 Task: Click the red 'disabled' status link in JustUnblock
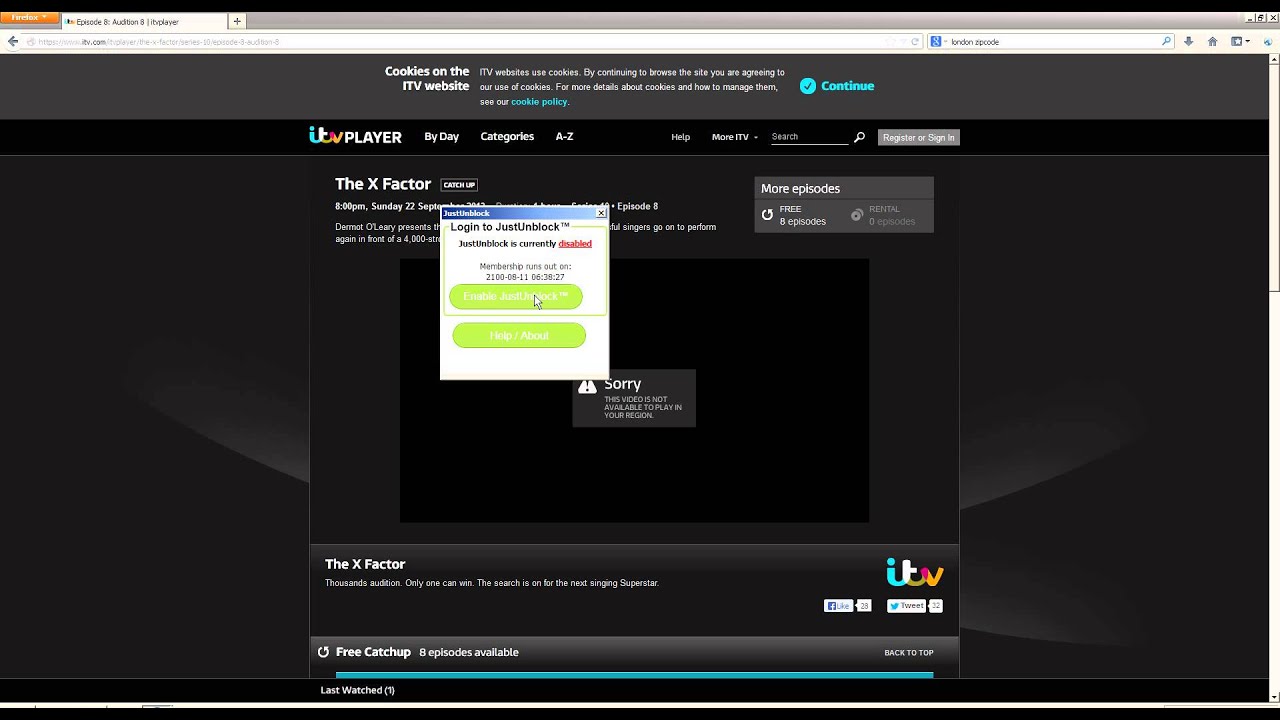coord(575,244)
